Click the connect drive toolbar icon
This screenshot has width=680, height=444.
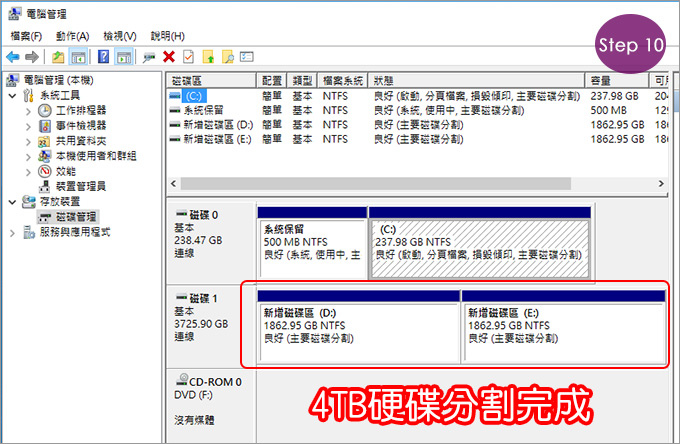(x=149, y=57)
